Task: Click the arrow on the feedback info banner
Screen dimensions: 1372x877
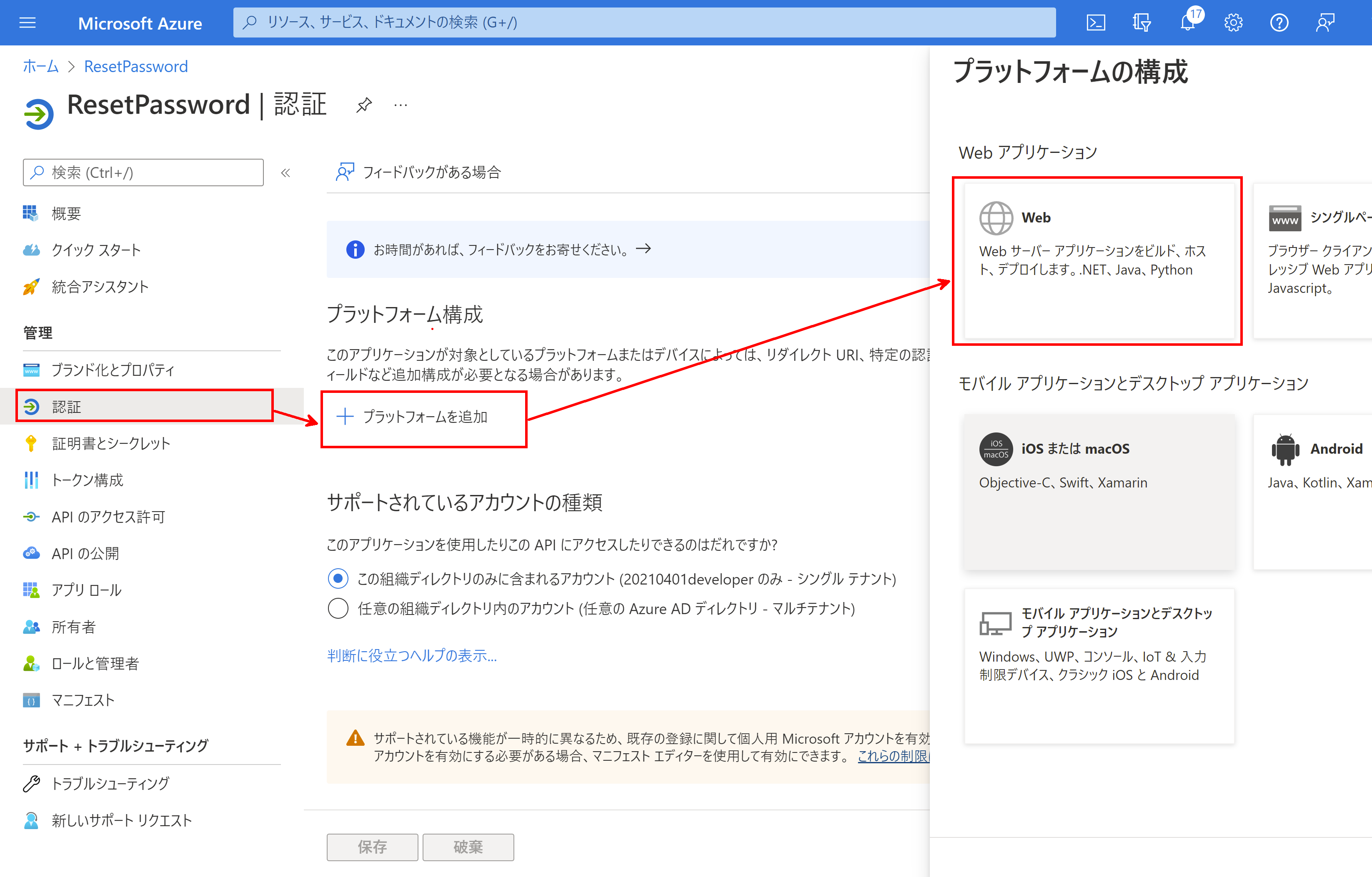Action: coord(643,249)
